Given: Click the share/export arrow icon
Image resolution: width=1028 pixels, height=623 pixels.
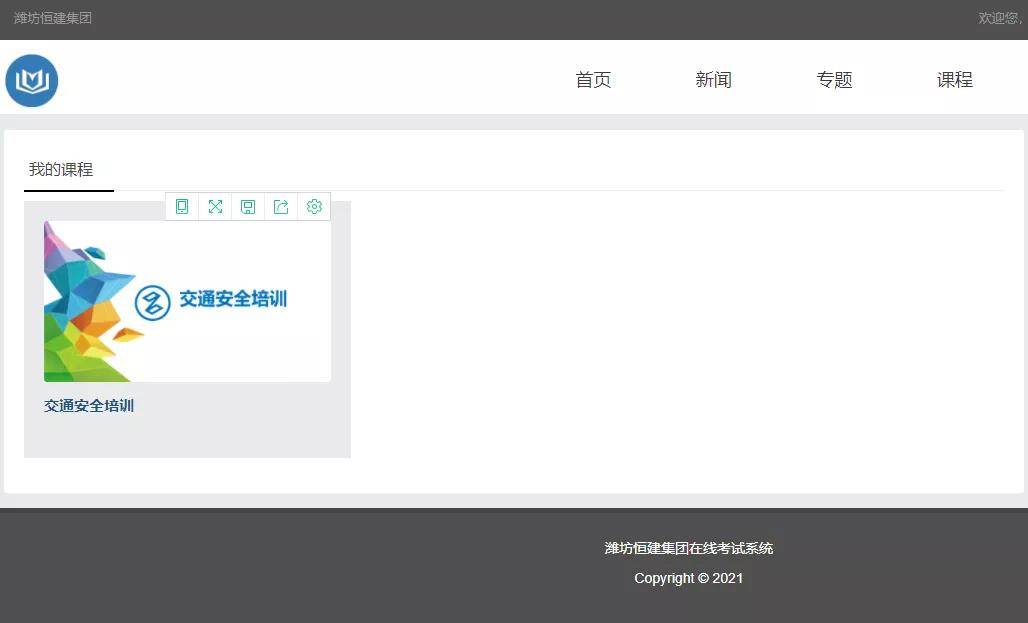Looking at the screenshot, I should tap(281, 206).
